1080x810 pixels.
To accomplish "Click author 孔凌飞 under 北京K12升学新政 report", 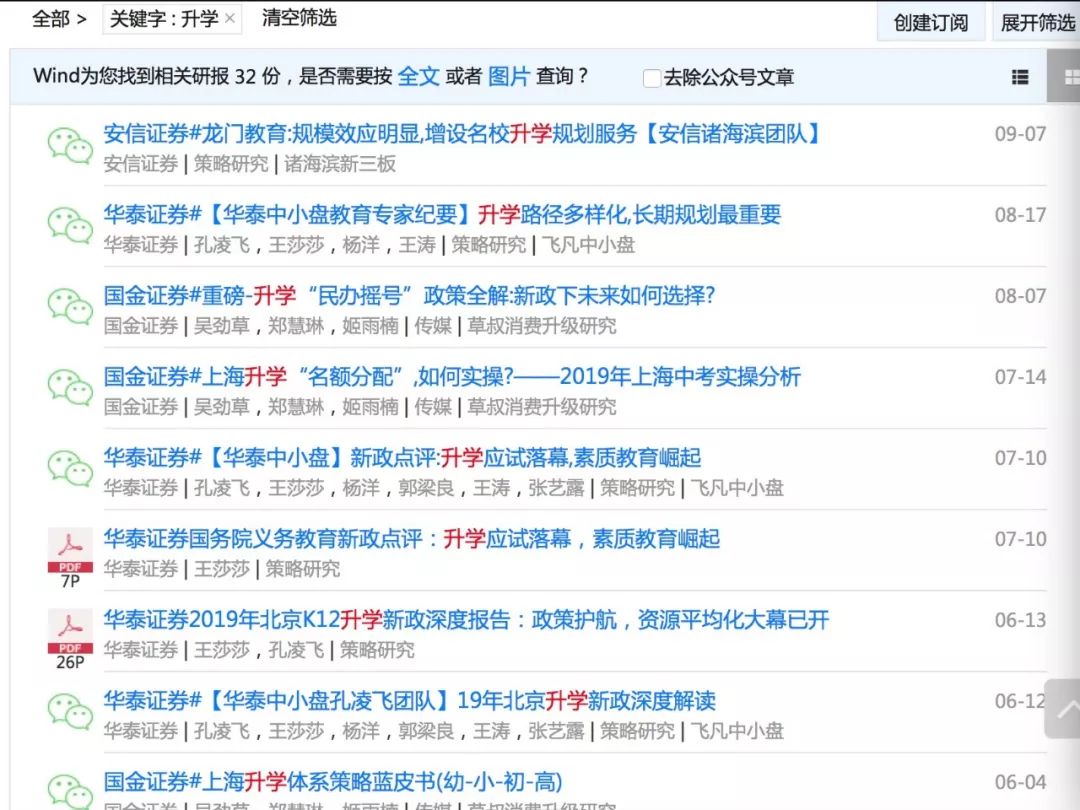I will (x=296, y=650).
